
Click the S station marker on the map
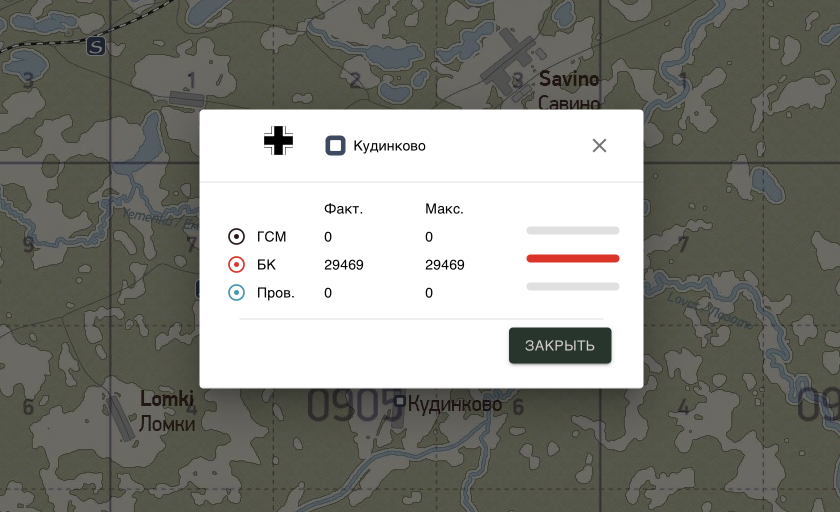95,47
